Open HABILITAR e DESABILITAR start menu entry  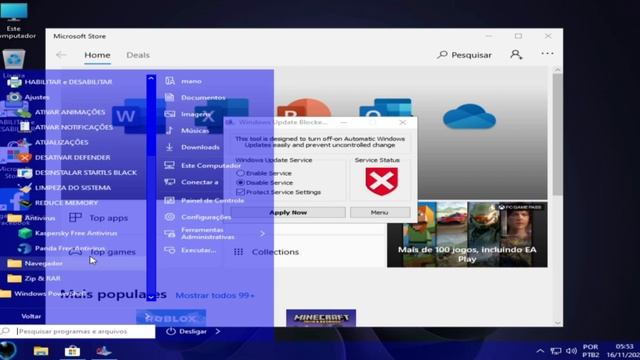point(60,82)
